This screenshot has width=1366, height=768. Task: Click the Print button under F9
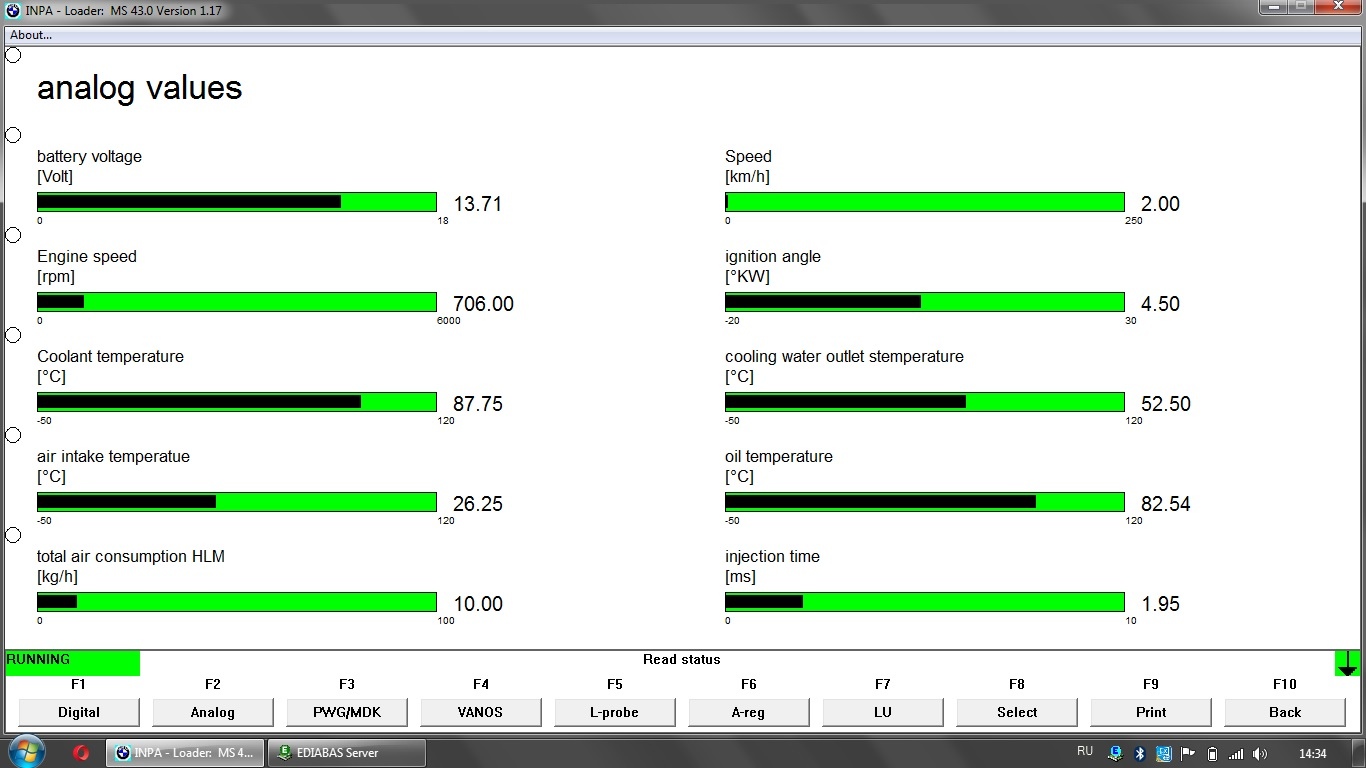pyautogui.click(x=1151, y=712)
